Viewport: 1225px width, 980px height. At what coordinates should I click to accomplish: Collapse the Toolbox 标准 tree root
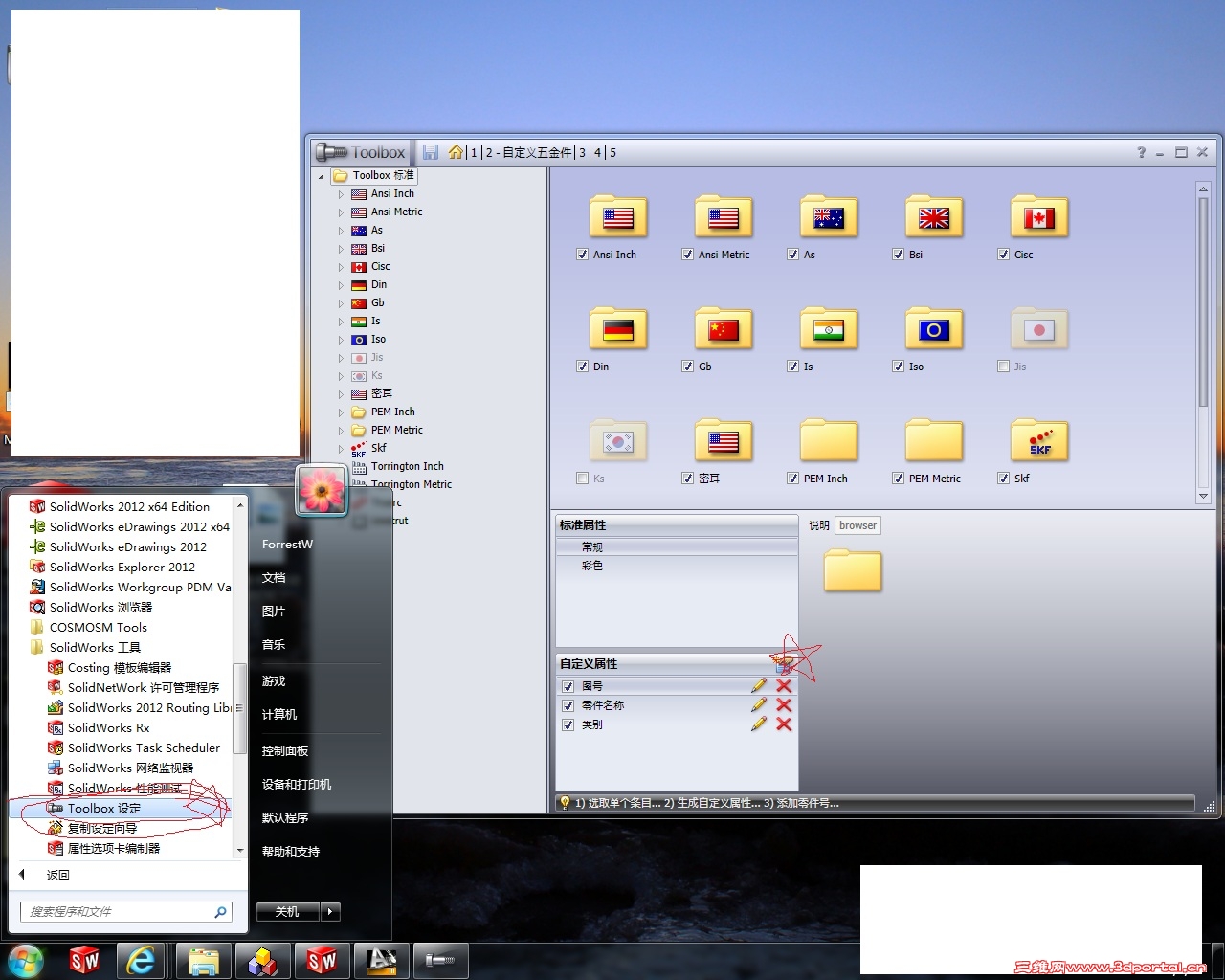[322, 176]
